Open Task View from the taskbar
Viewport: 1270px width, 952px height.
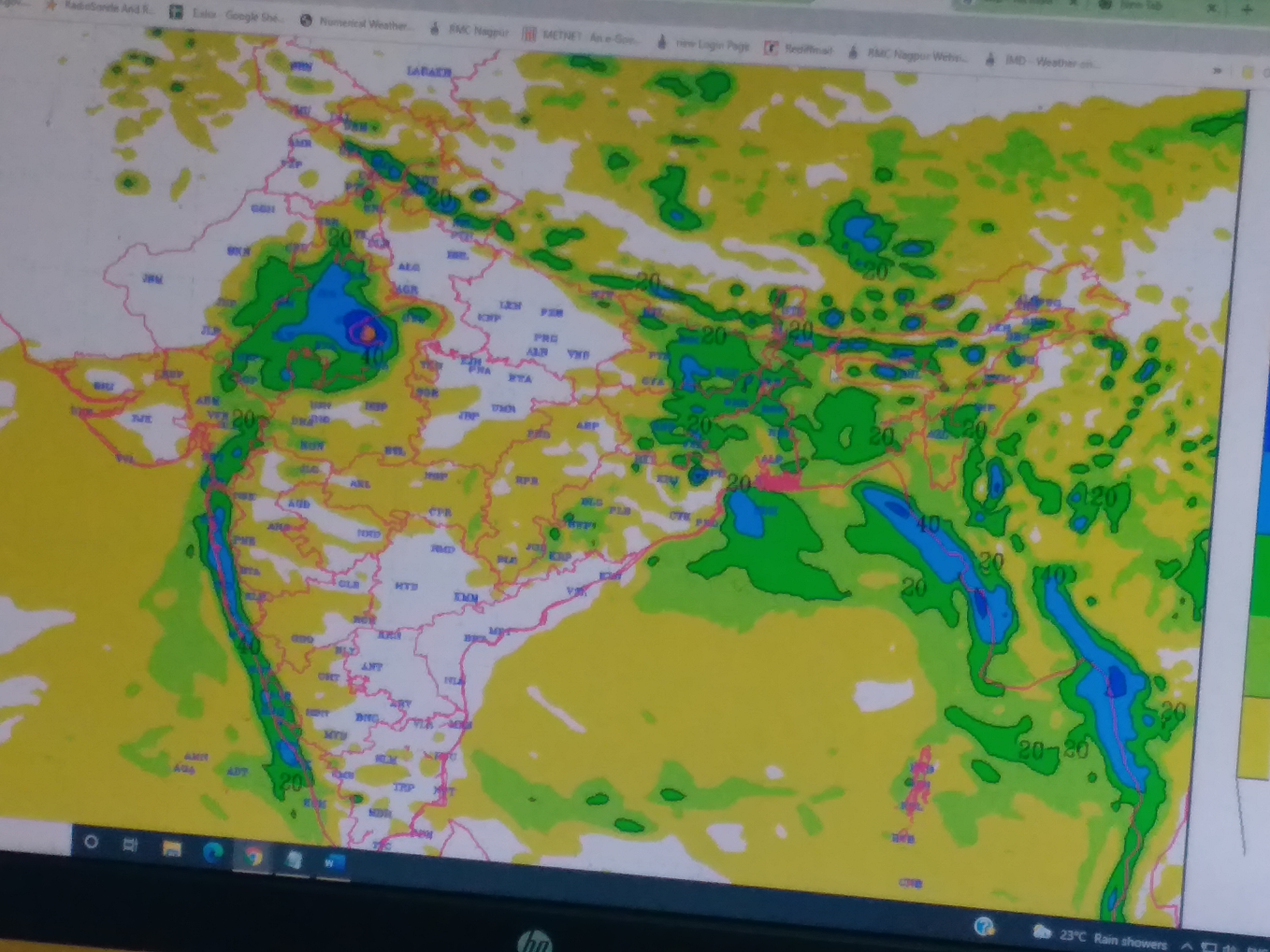130,845
